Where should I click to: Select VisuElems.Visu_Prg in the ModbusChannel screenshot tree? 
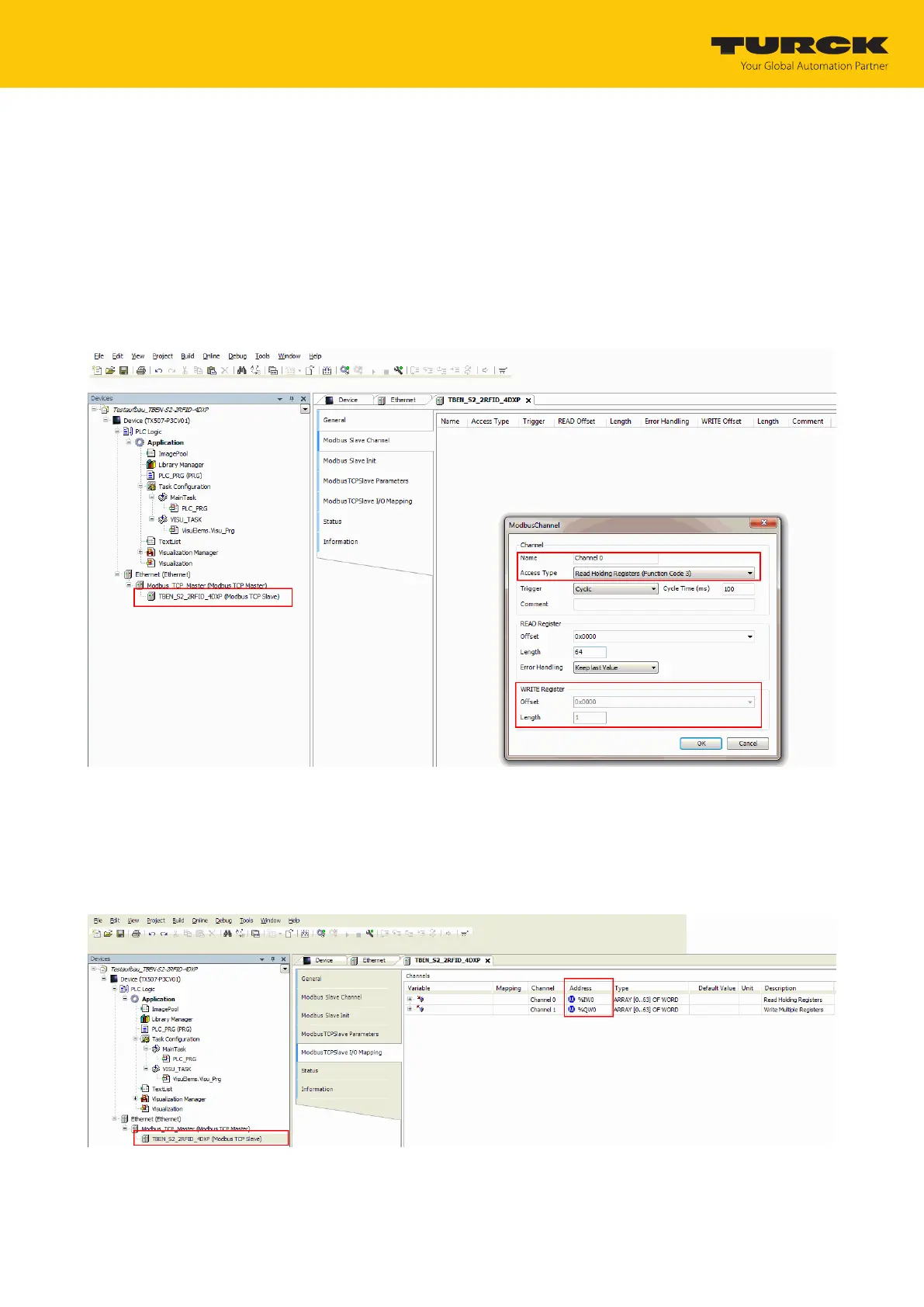(x=208, y=531)
